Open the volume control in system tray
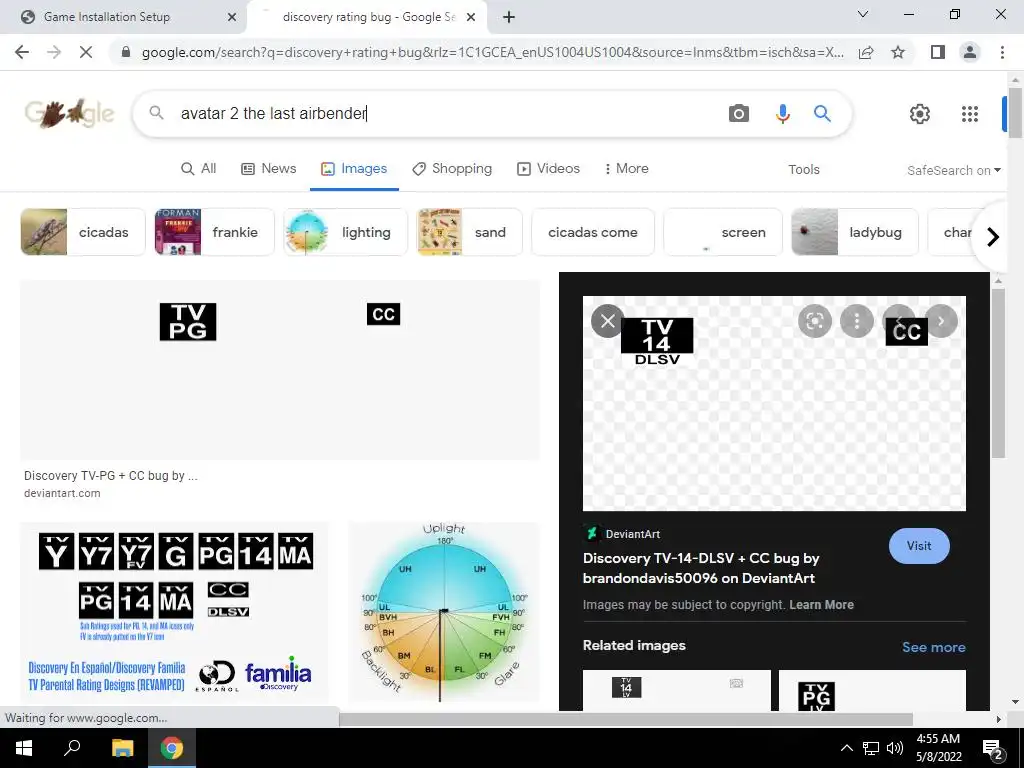1024x768 pixels. 895,748
